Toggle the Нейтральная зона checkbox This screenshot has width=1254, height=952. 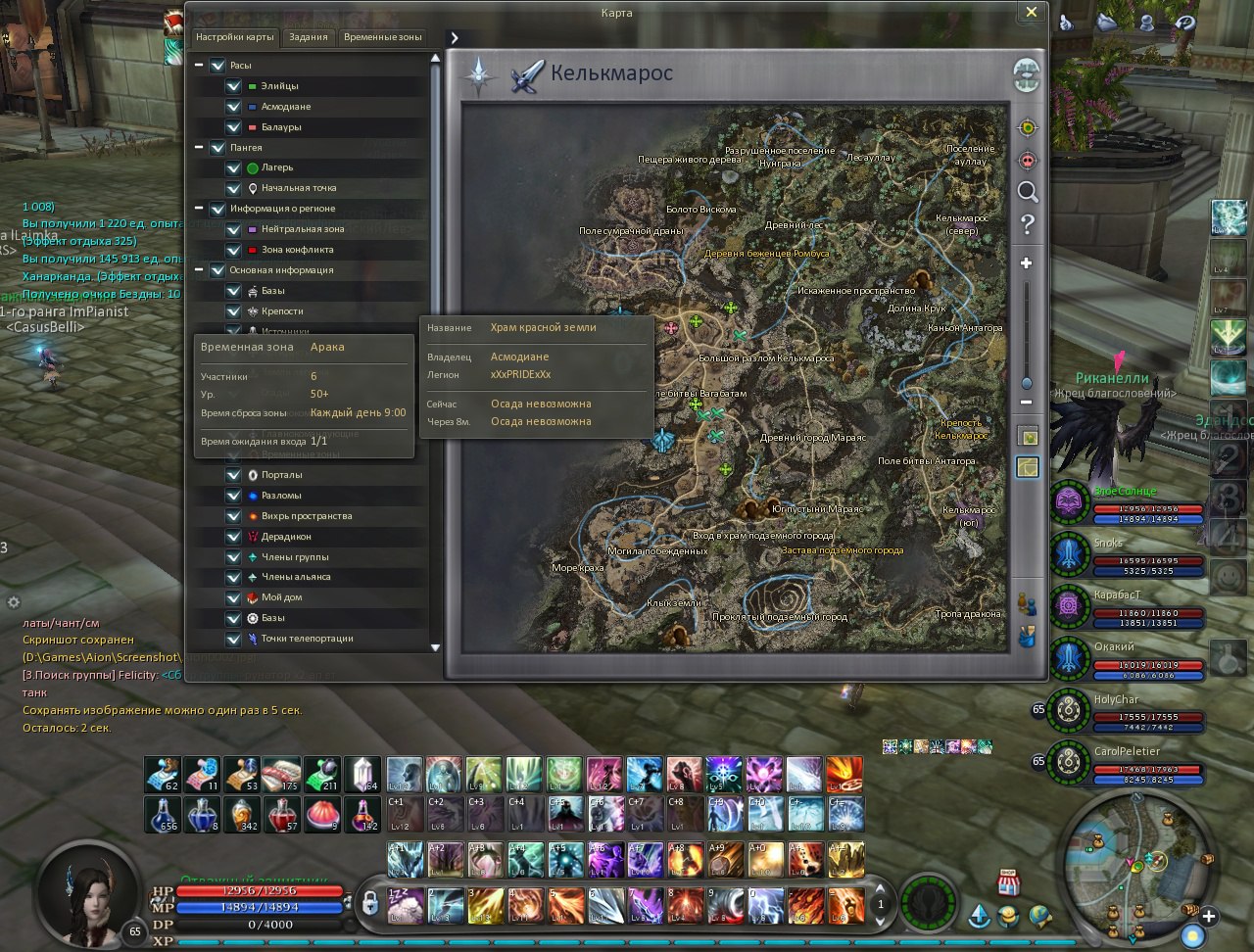pos(233,229)
